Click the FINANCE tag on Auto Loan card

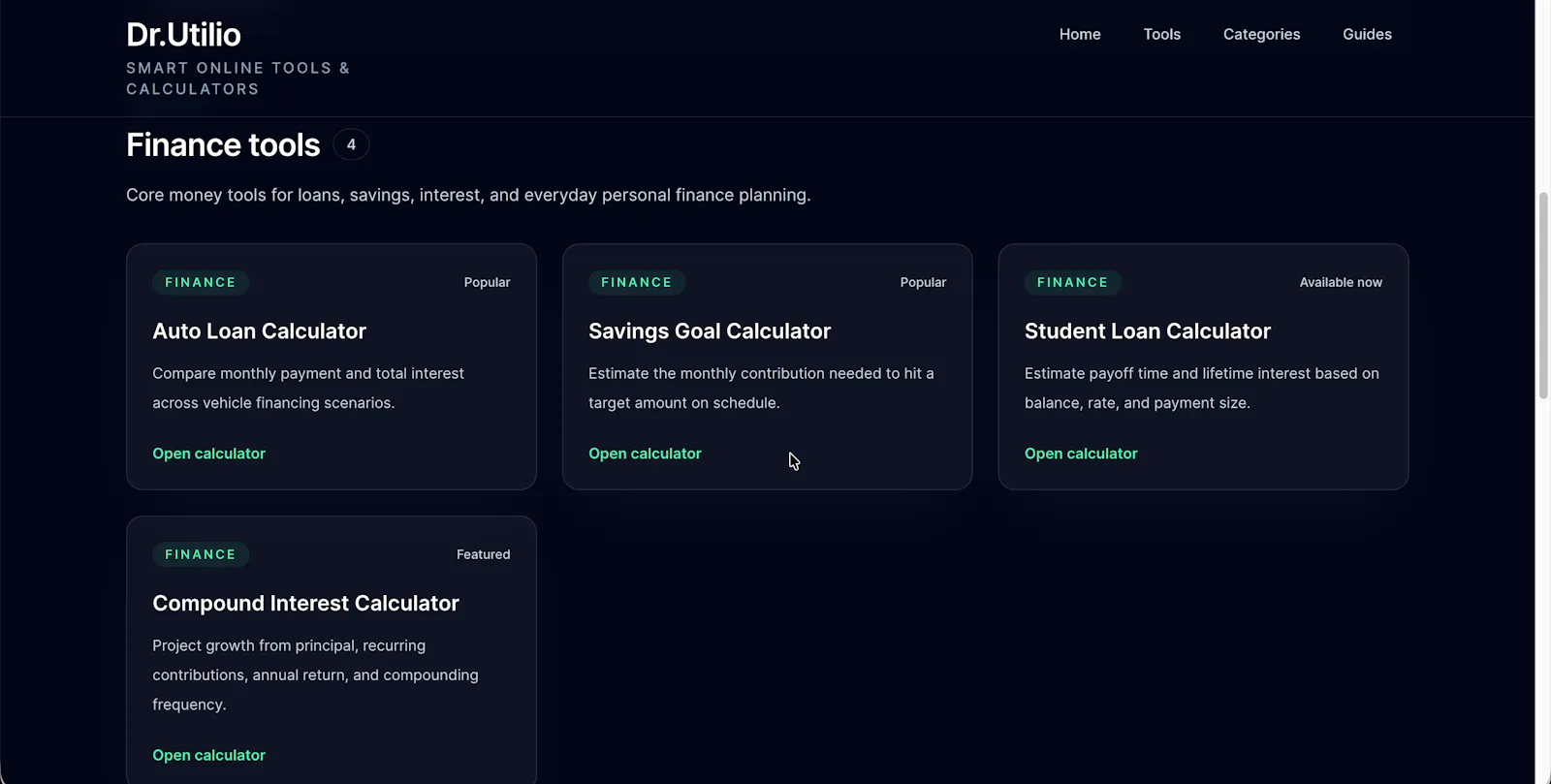coord(201,282)
